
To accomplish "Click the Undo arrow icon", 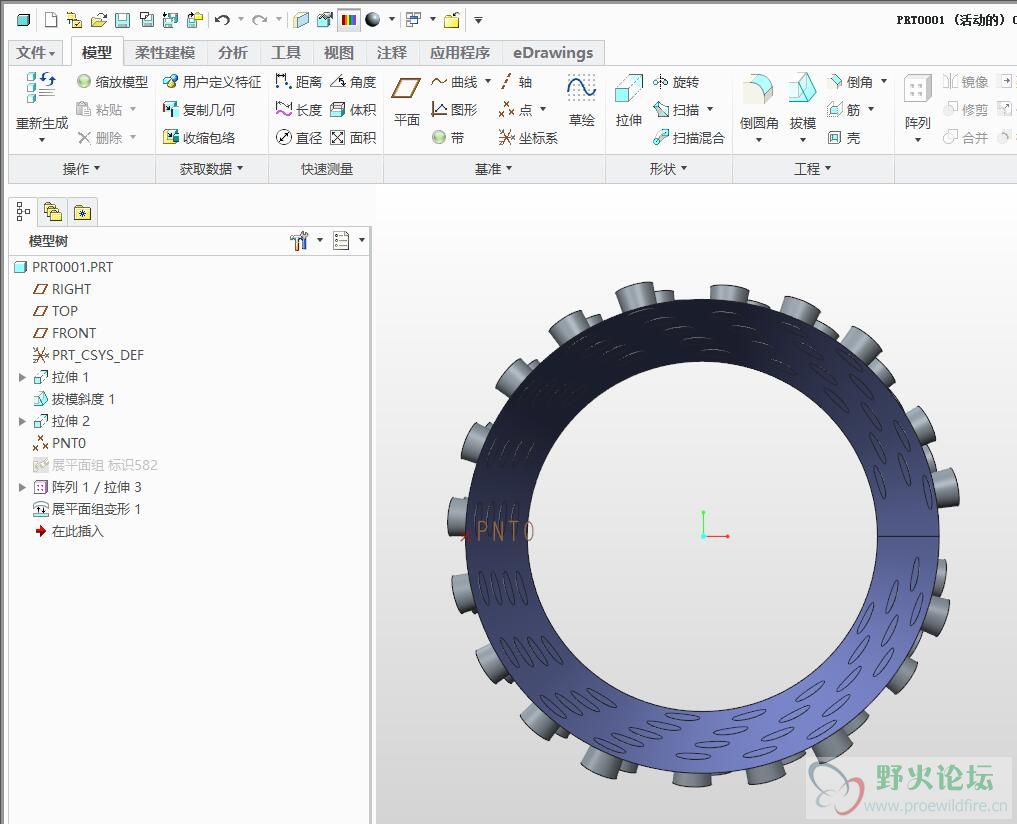I will point(222,20).
